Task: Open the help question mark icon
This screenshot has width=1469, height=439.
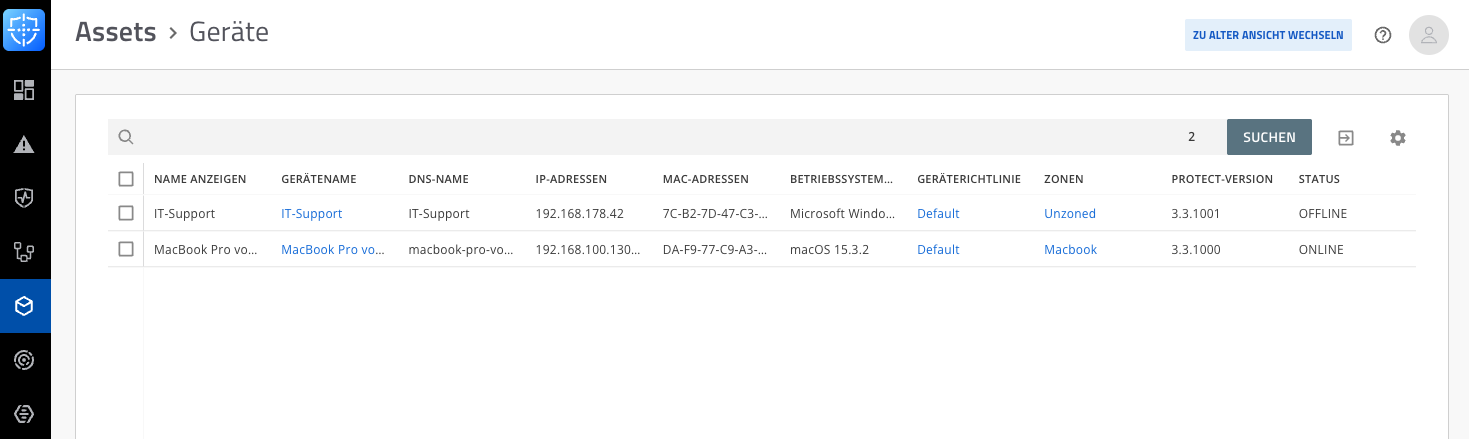Action: click(x=1383, y=35)
